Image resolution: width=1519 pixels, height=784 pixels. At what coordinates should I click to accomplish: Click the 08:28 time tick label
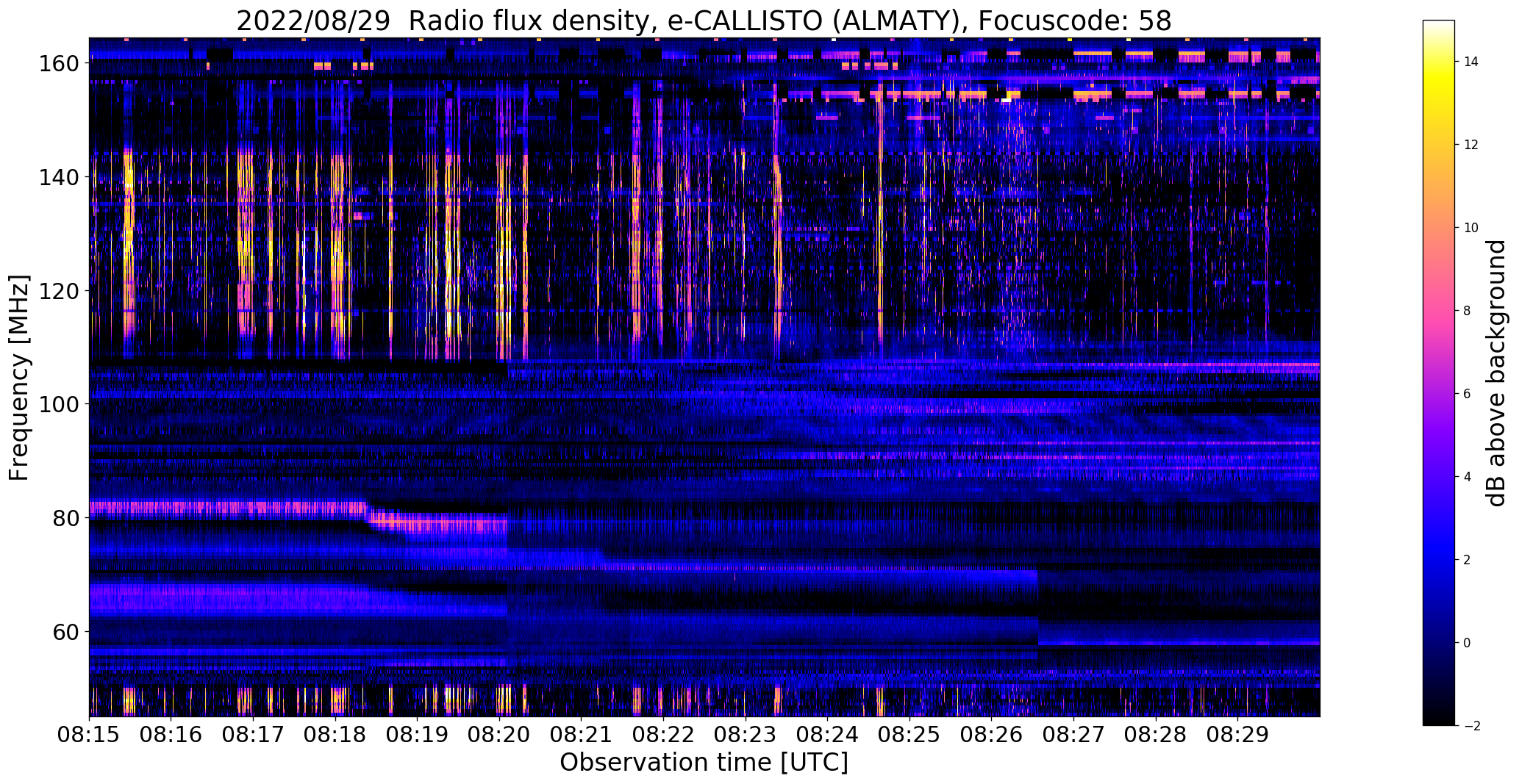(x=1155, y=735)
